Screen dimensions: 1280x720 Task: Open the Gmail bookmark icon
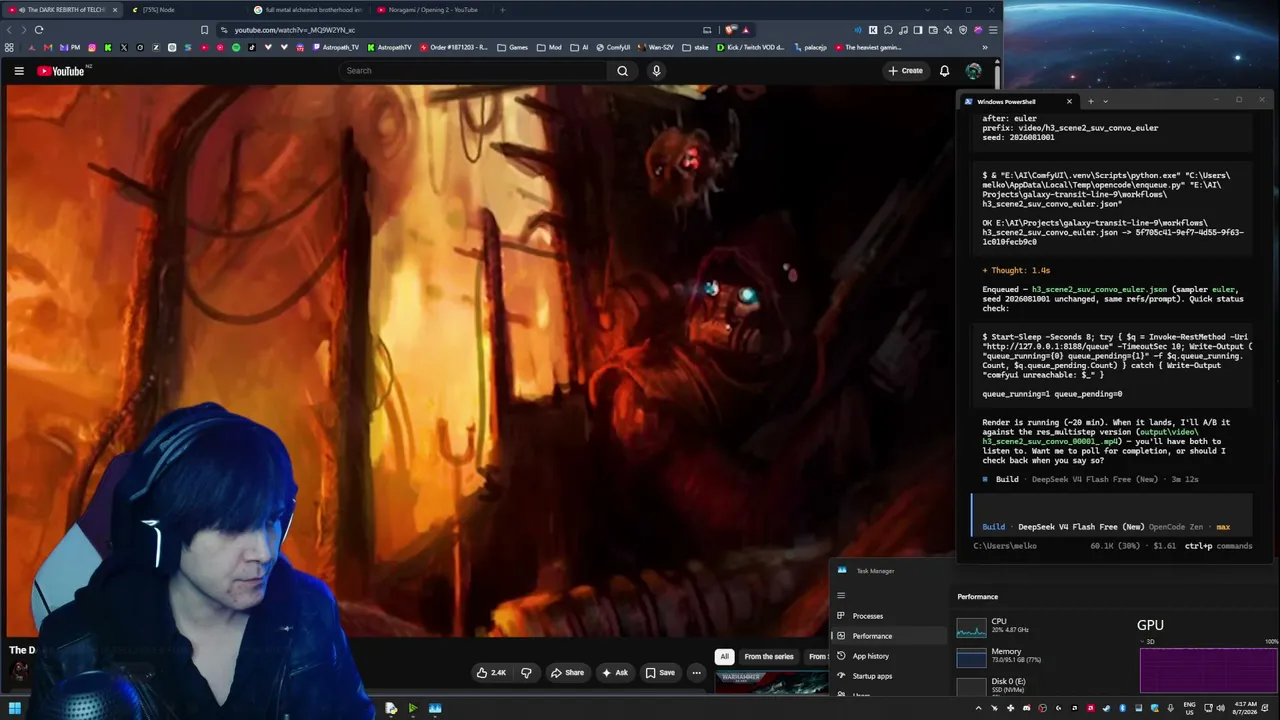pyautogui.click(x=47, y=47)
